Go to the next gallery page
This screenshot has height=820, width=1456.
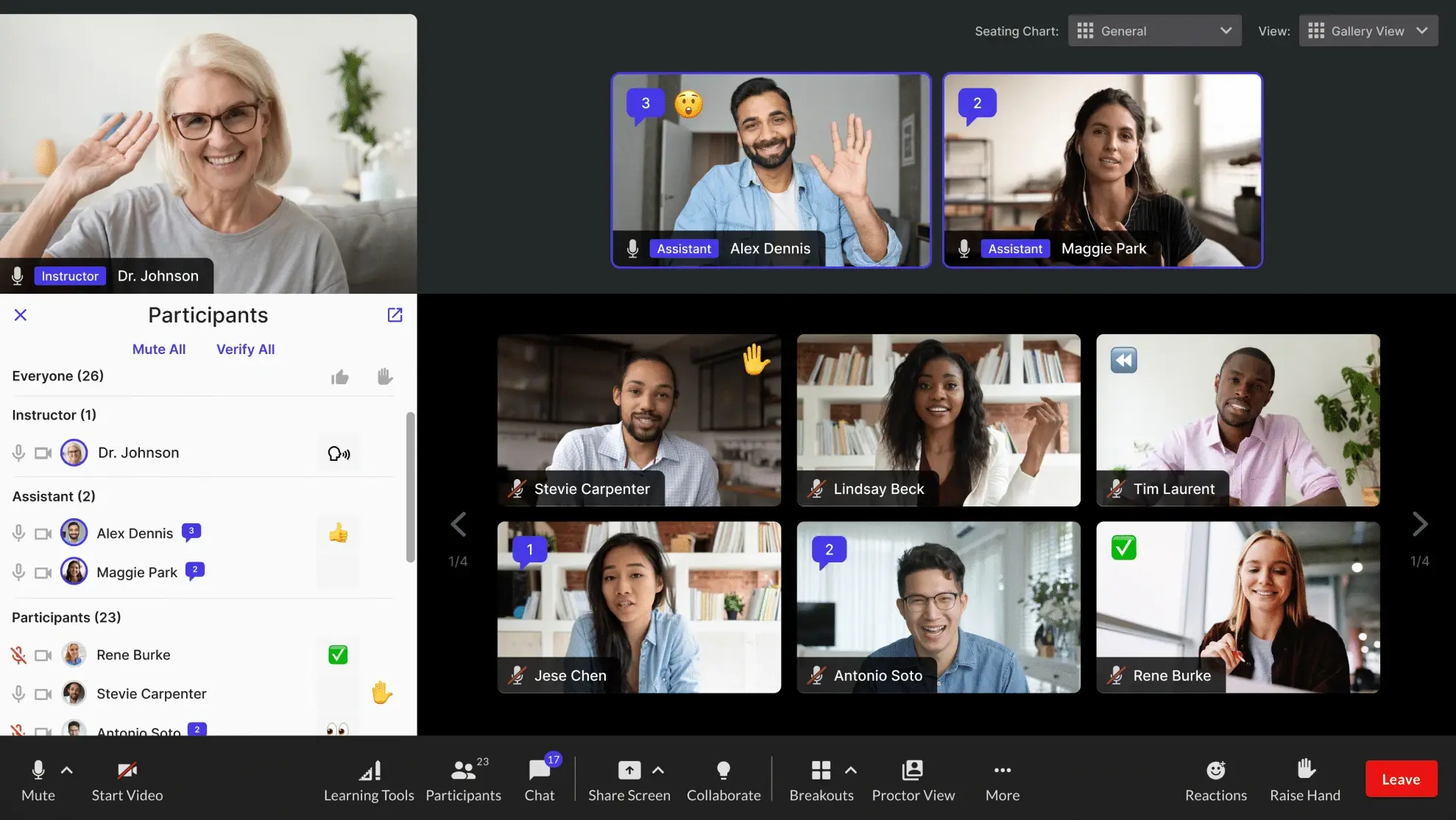click(x=1420, y=524)
